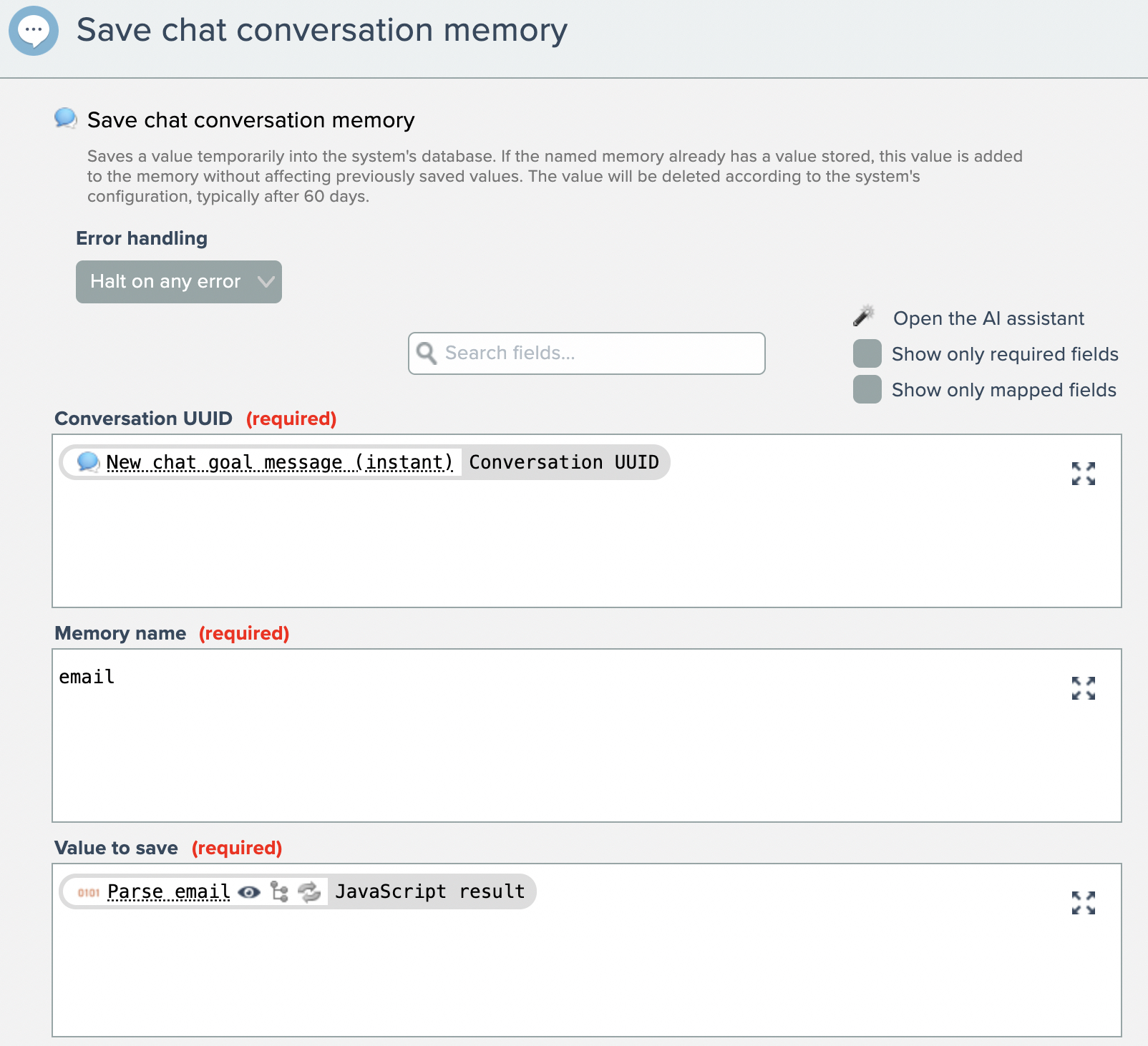Click the eye preview icon on Parse email
This screenshot has height=1046, width=1148.
point(249,892)
